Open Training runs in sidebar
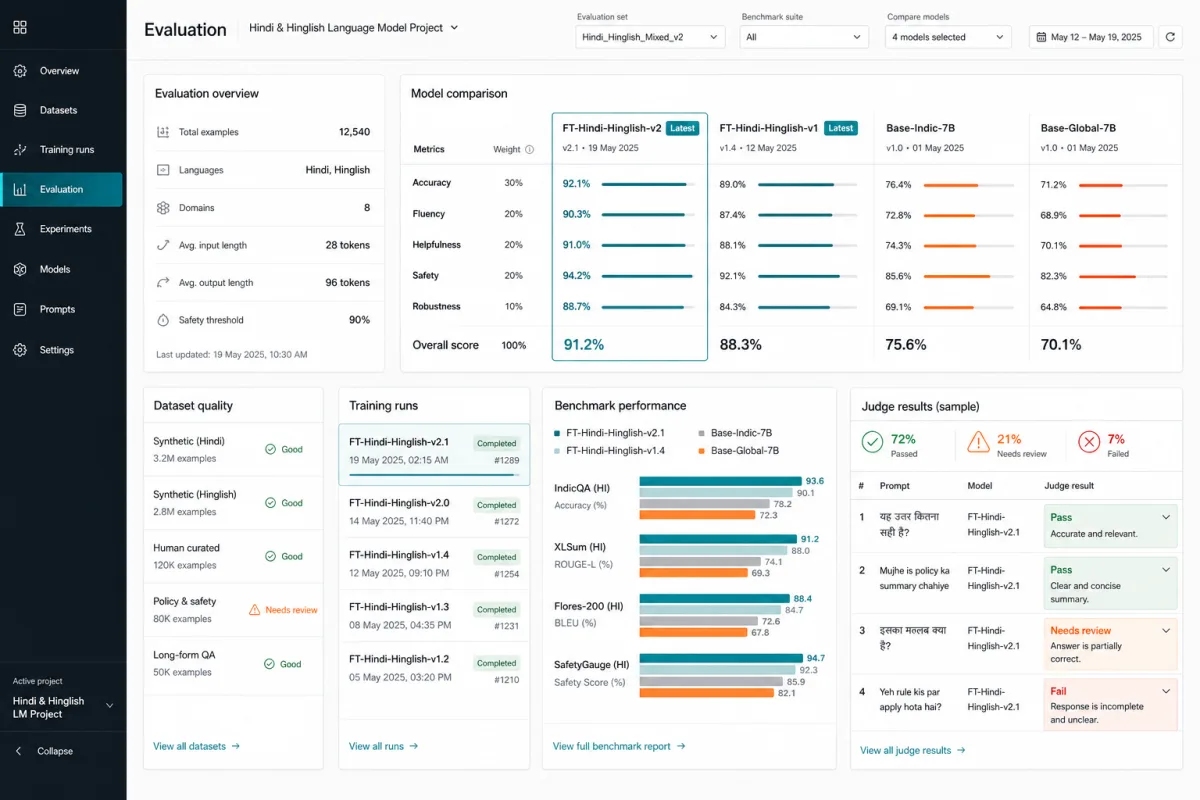This screenshot has width=1200, height=800. [62, 150]
